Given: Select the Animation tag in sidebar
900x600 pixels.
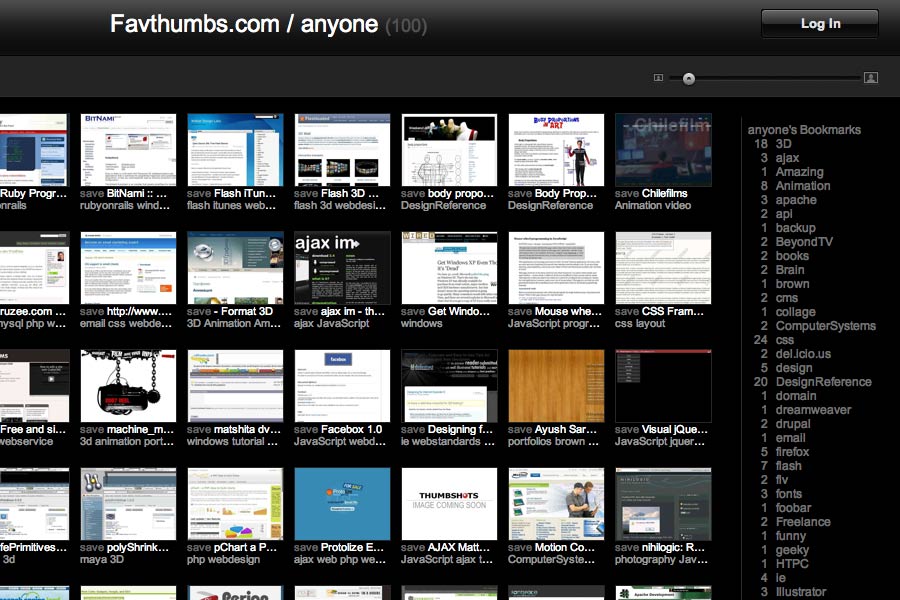Looking at the screenshot, I should pos(803,186).
